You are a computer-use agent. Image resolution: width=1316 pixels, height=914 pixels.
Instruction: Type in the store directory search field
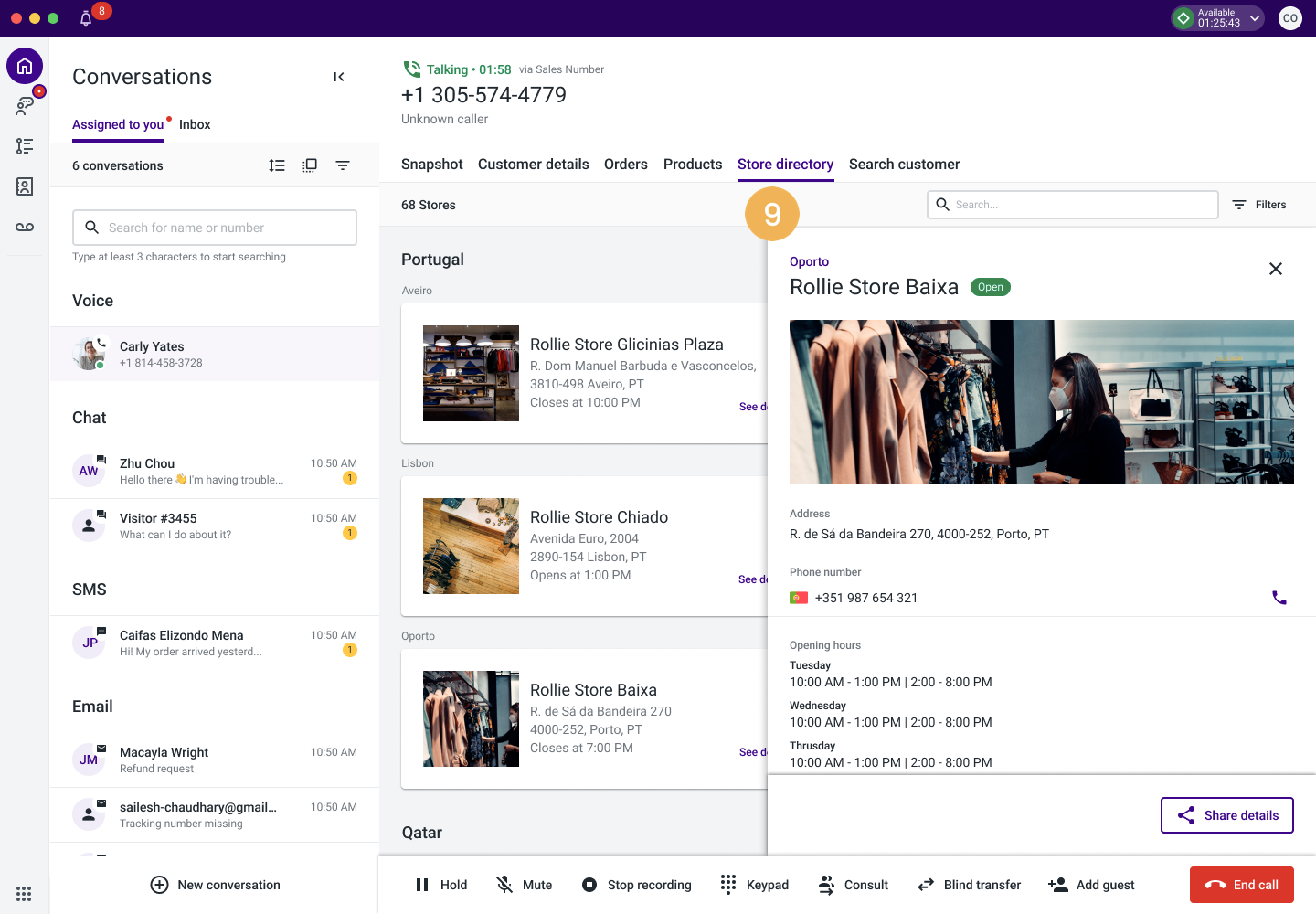coord(1071,204)
